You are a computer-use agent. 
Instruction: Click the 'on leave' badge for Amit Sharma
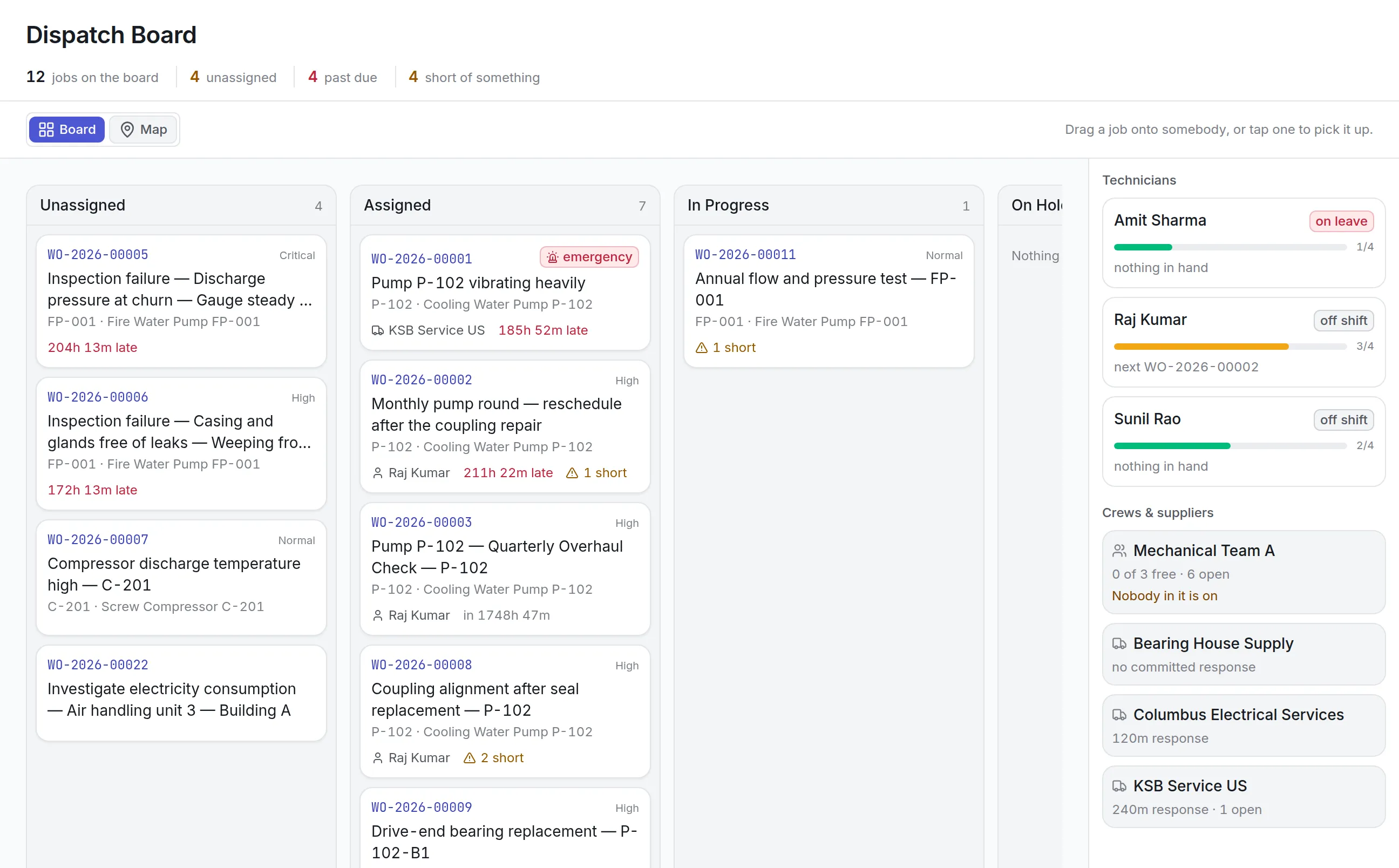tap(1341, 222)
